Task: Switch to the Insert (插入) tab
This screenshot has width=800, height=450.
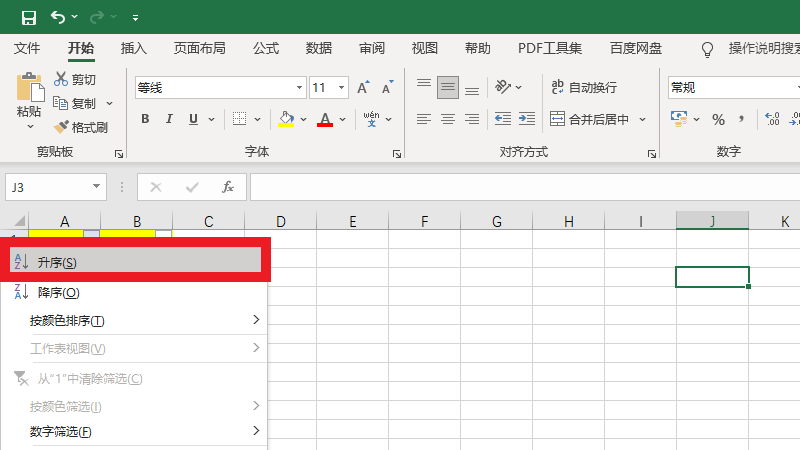Action: [133, 48]
